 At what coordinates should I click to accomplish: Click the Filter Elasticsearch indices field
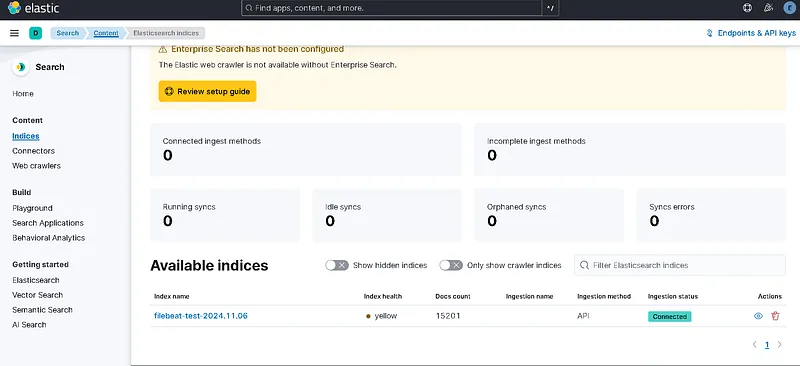680,265
